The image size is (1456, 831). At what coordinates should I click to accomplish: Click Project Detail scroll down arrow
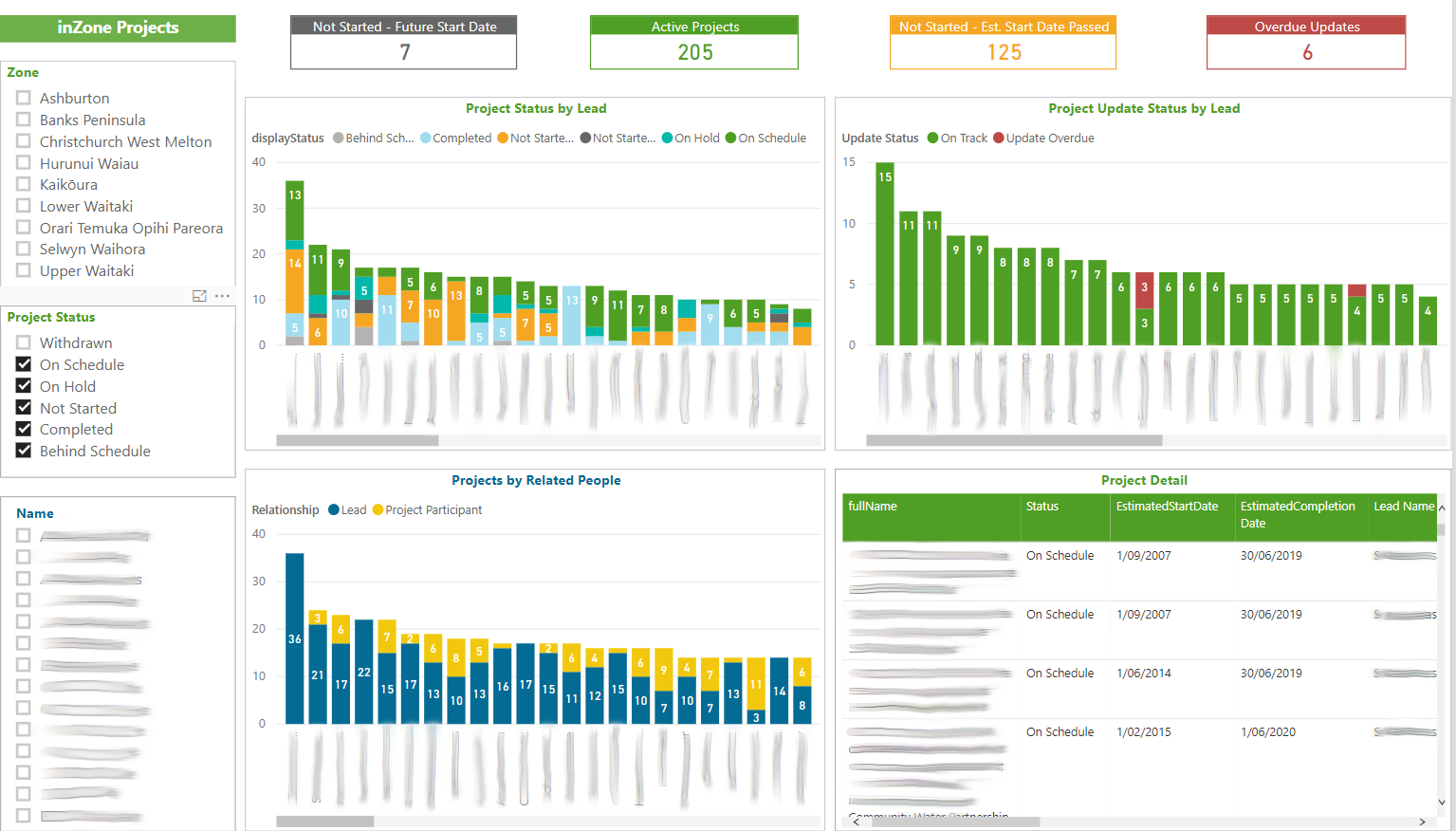(1442, 802)
